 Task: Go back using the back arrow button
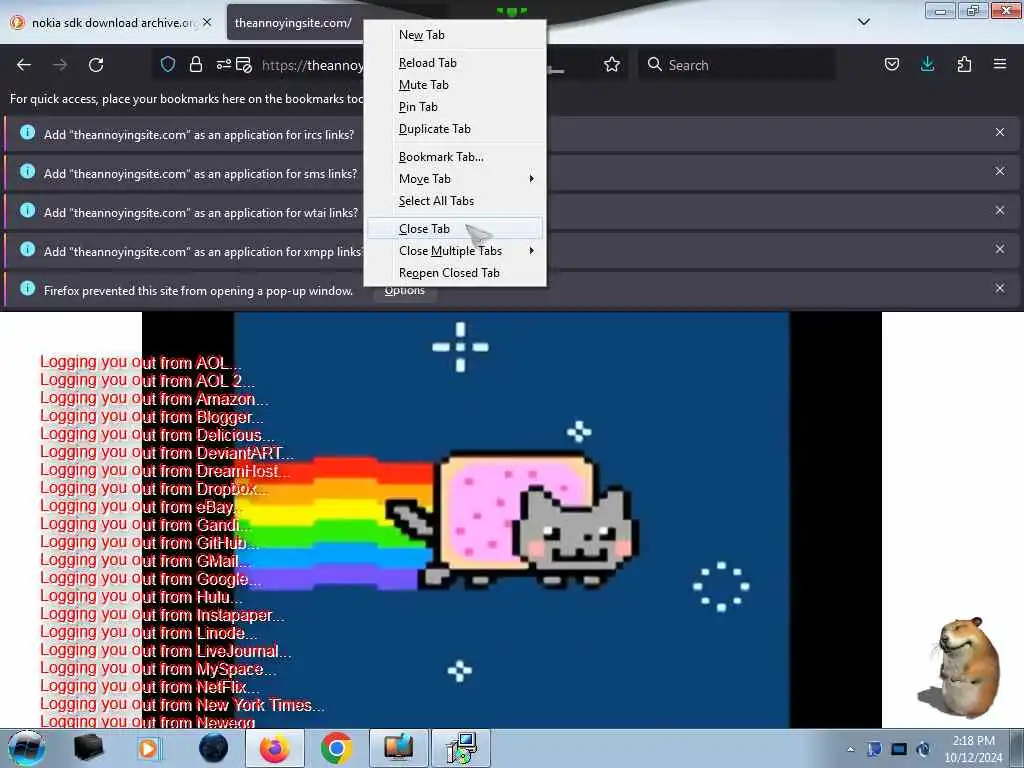point(24,65)
